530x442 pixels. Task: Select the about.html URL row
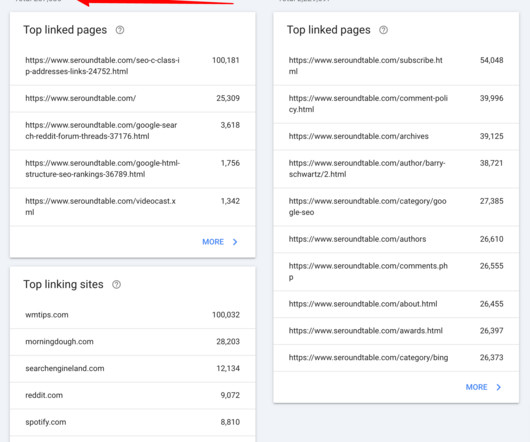tap(396, 304)
